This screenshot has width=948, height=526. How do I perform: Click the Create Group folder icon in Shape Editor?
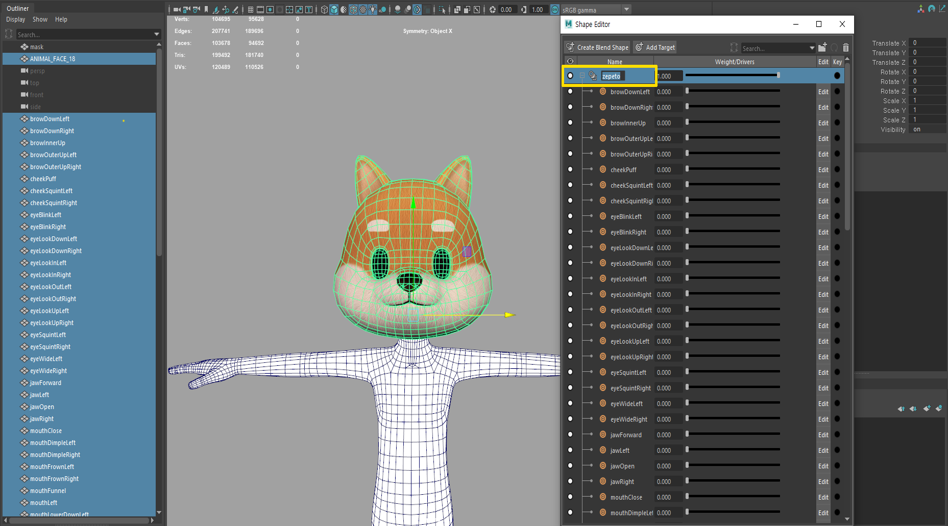(x=822, y=47)
